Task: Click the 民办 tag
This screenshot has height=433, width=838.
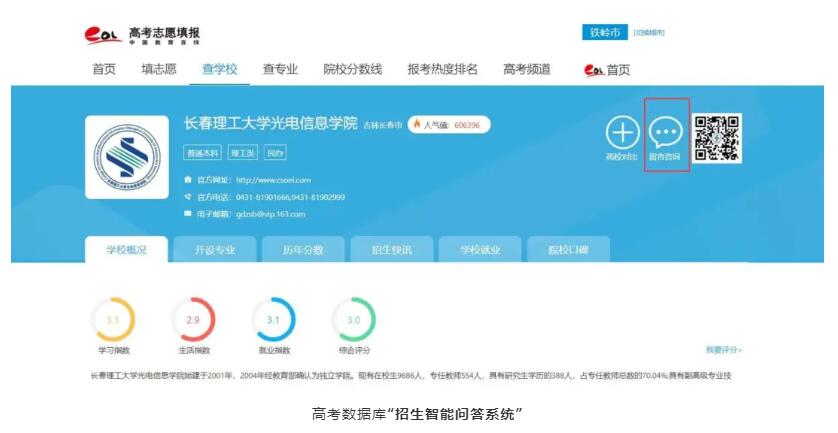Action: coord(275,153)
